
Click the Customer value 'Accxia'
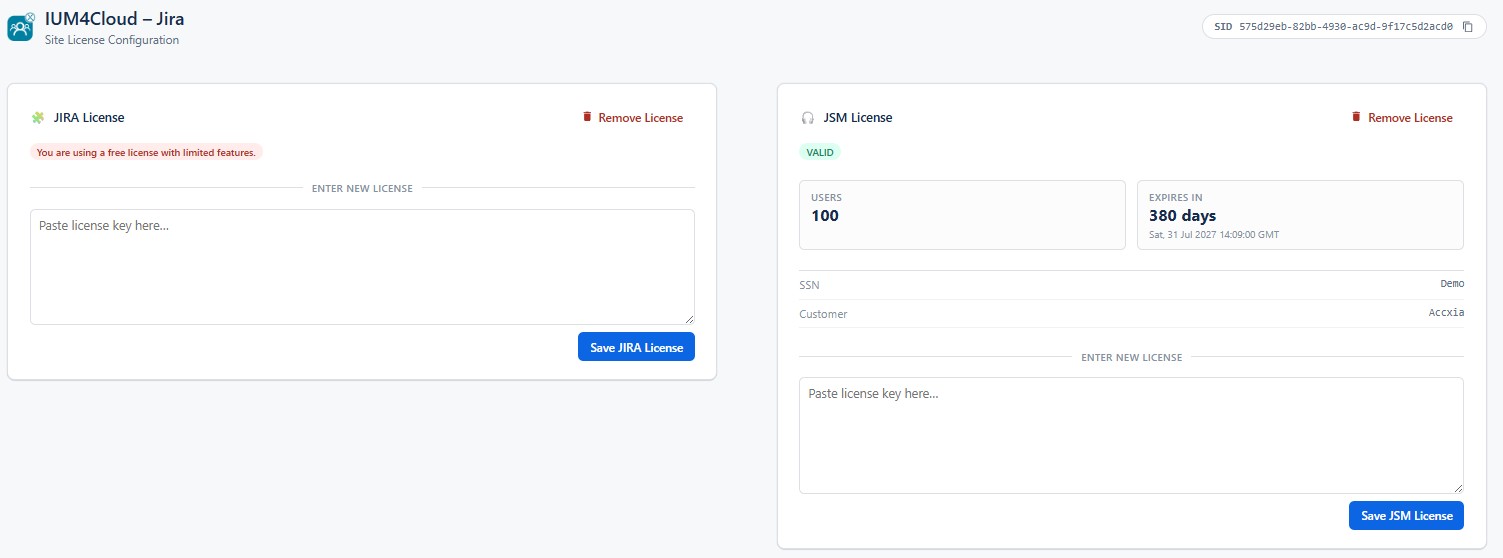coord(1446,313)
